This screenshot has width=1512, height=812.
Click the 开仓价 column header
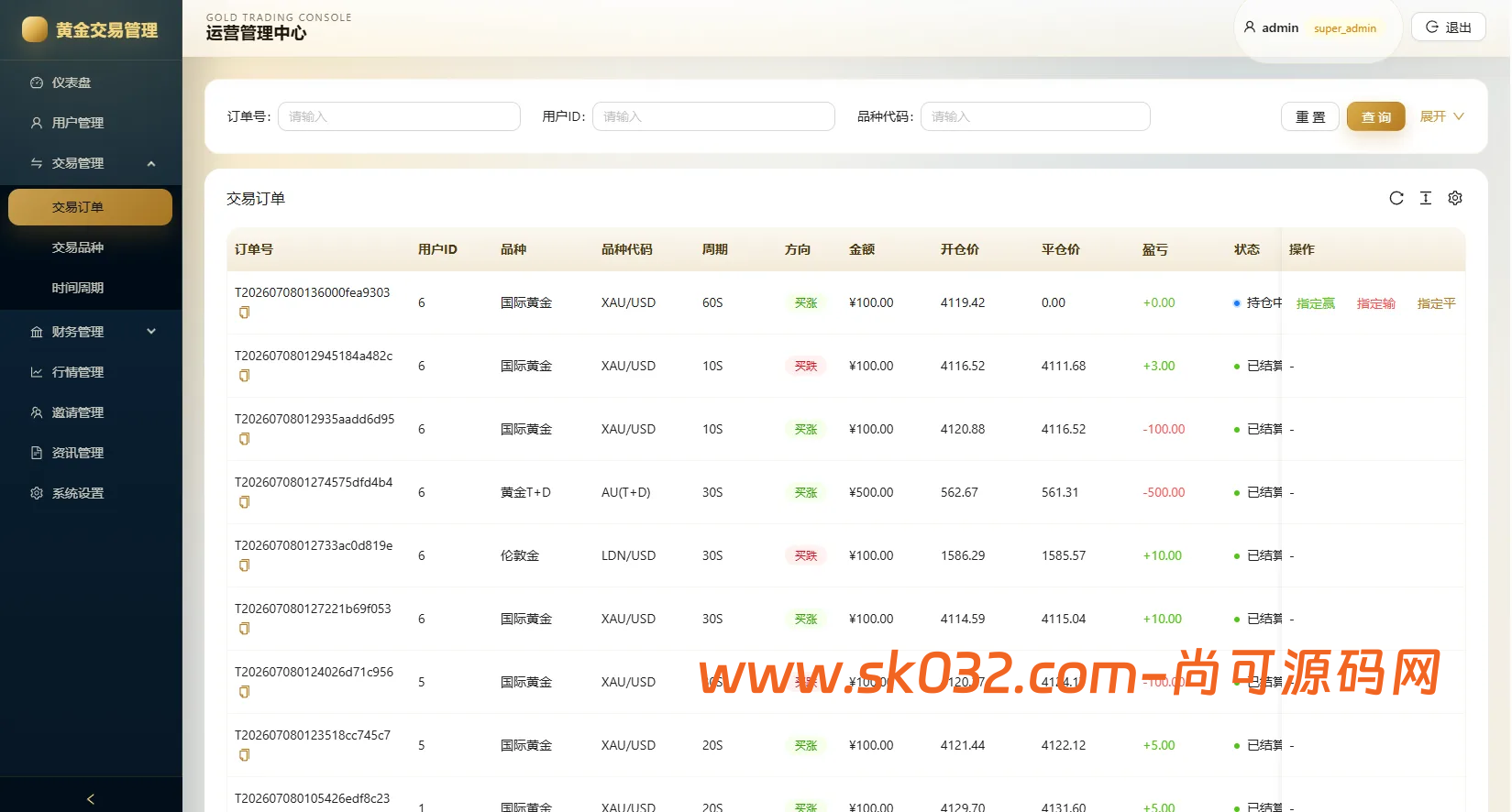click(960, 249)
